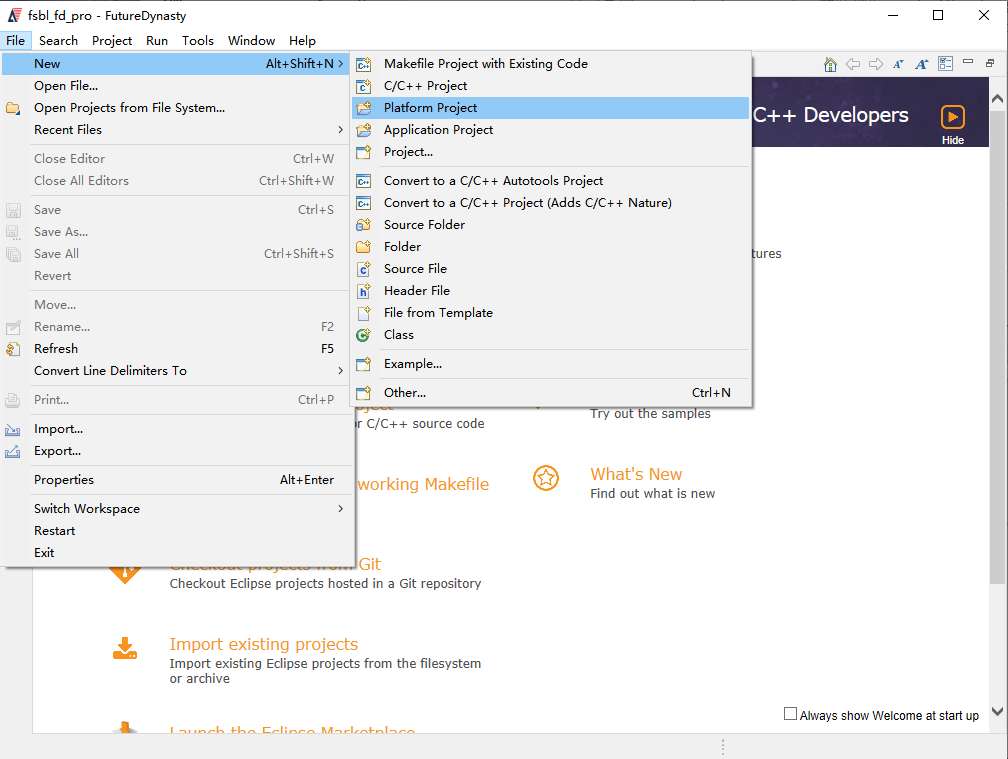Choose Example... in the New submenu
Screen dimensions: 1008x759
point(552,364)
